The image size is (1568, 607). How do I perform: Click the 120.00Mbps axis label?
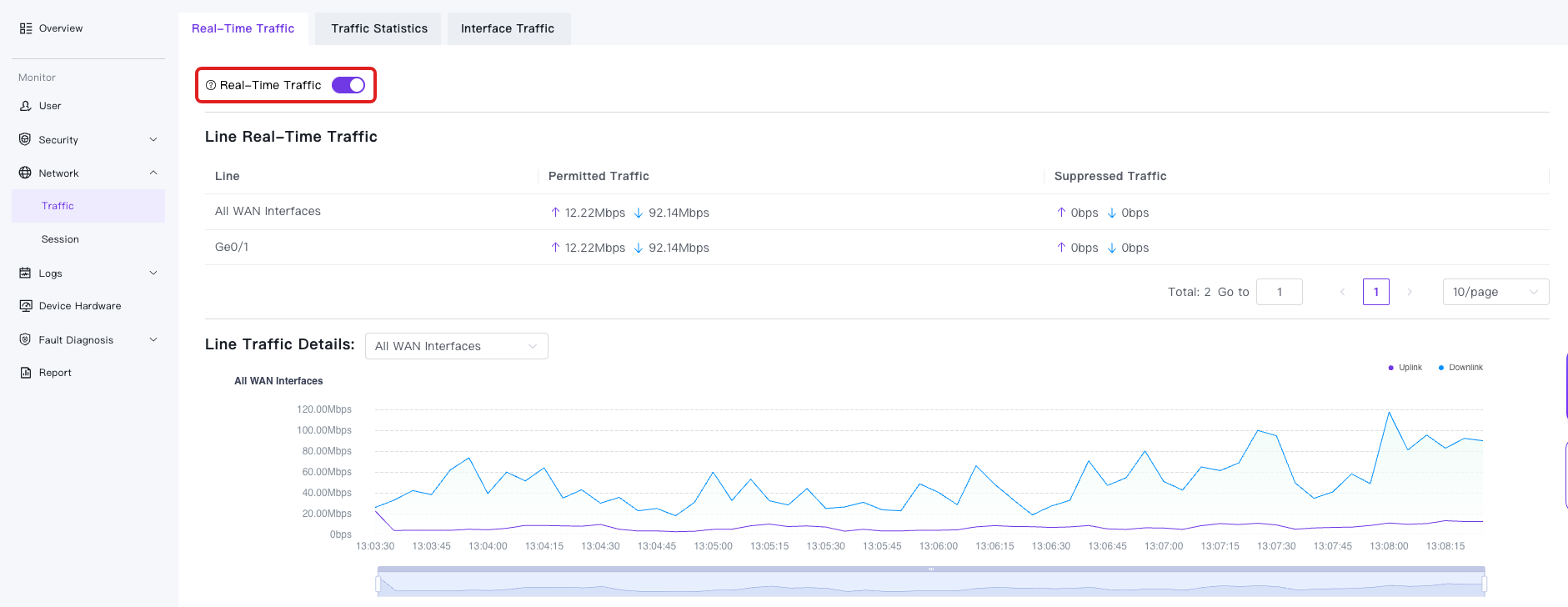point(324,409)
